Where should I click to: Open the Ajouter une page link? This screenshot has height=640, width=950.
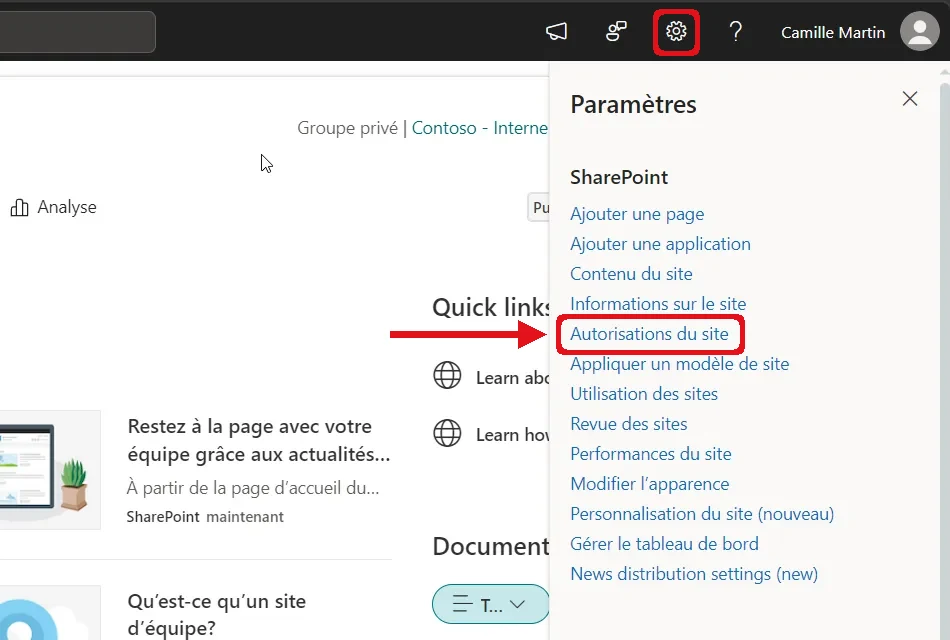[x=637, y=214]
